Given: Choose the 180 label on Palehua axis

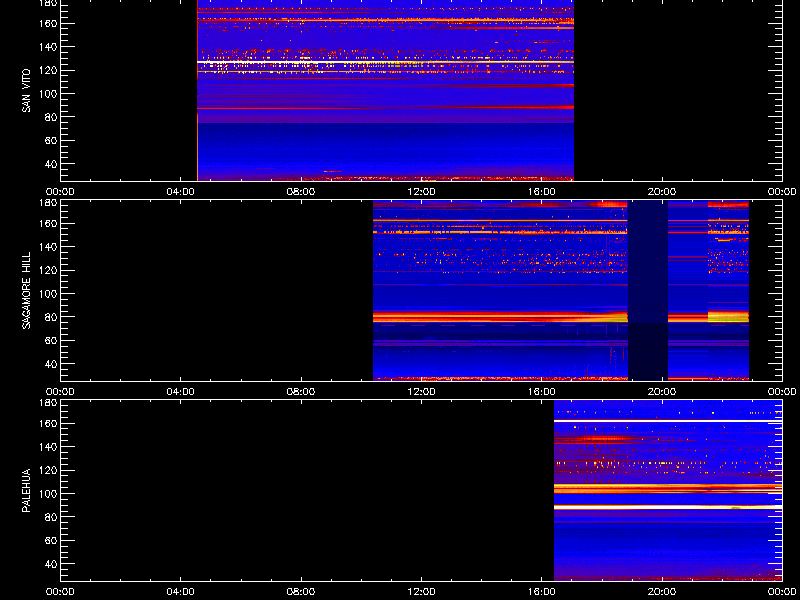Looking at the screenshot, I should (x=48, y=403).
